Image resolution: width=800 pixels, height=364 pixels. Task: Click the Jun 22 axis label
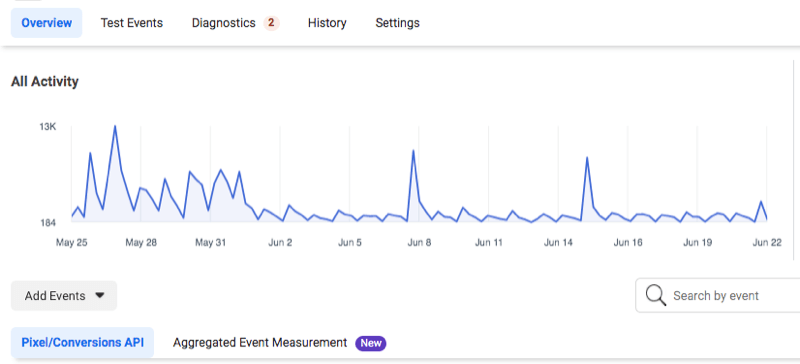pyautogui.click(x=767, y=242)
